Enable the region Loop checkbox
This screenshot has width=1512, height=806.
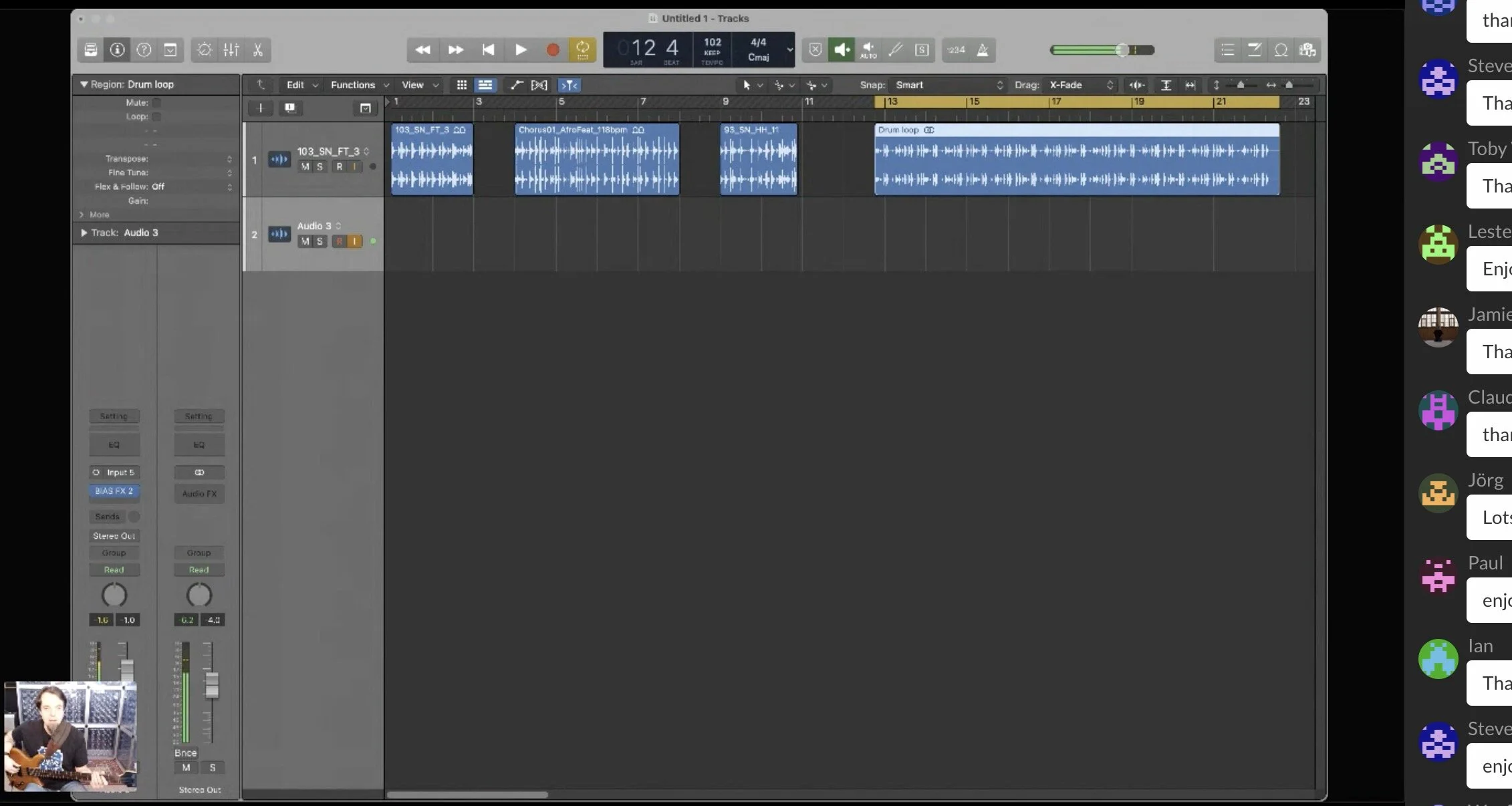(156, 117)
